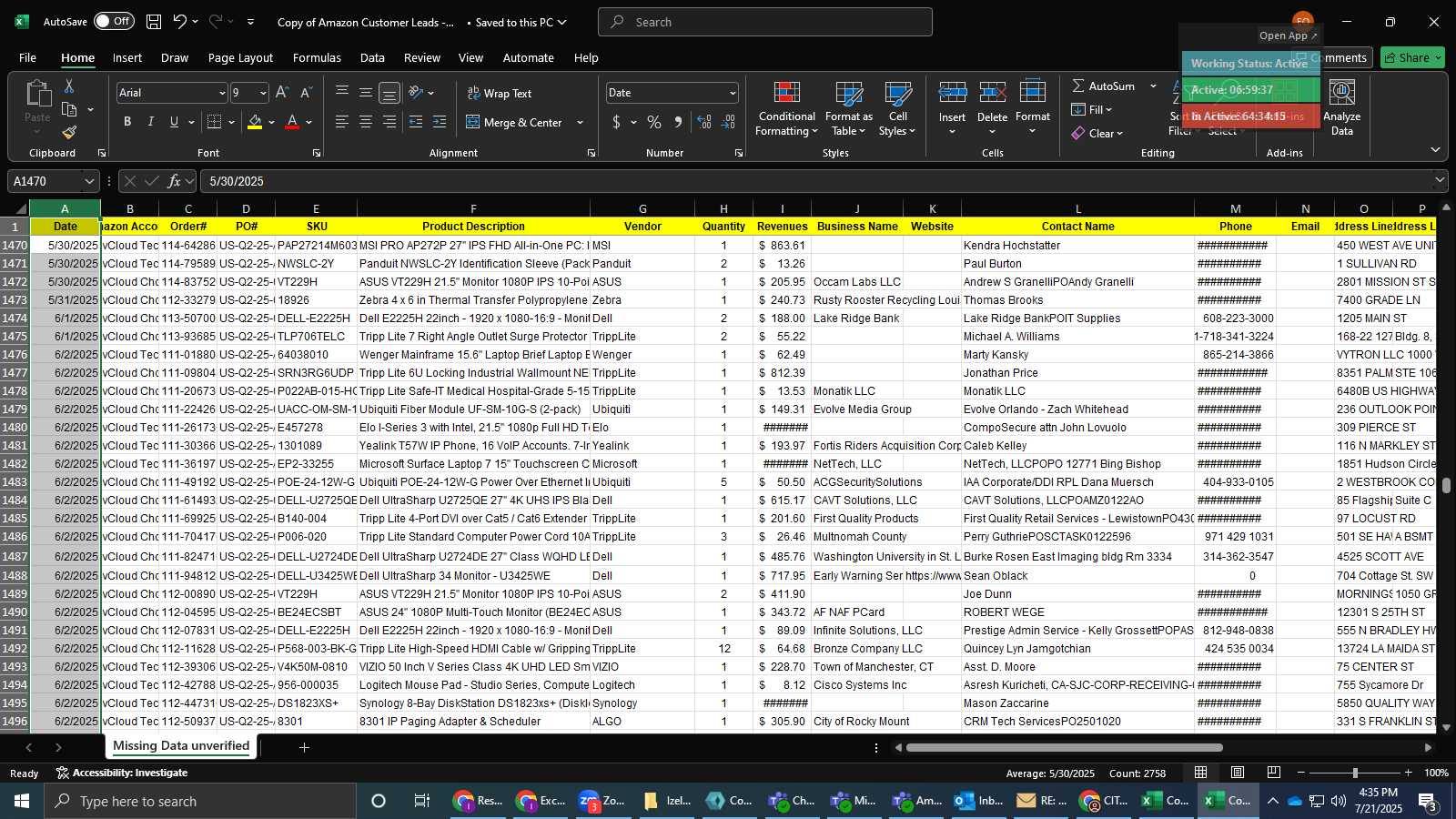This screenshot has height=819, width=1456.
Task: Click the Align Right icon
Action: pos(389,122)
